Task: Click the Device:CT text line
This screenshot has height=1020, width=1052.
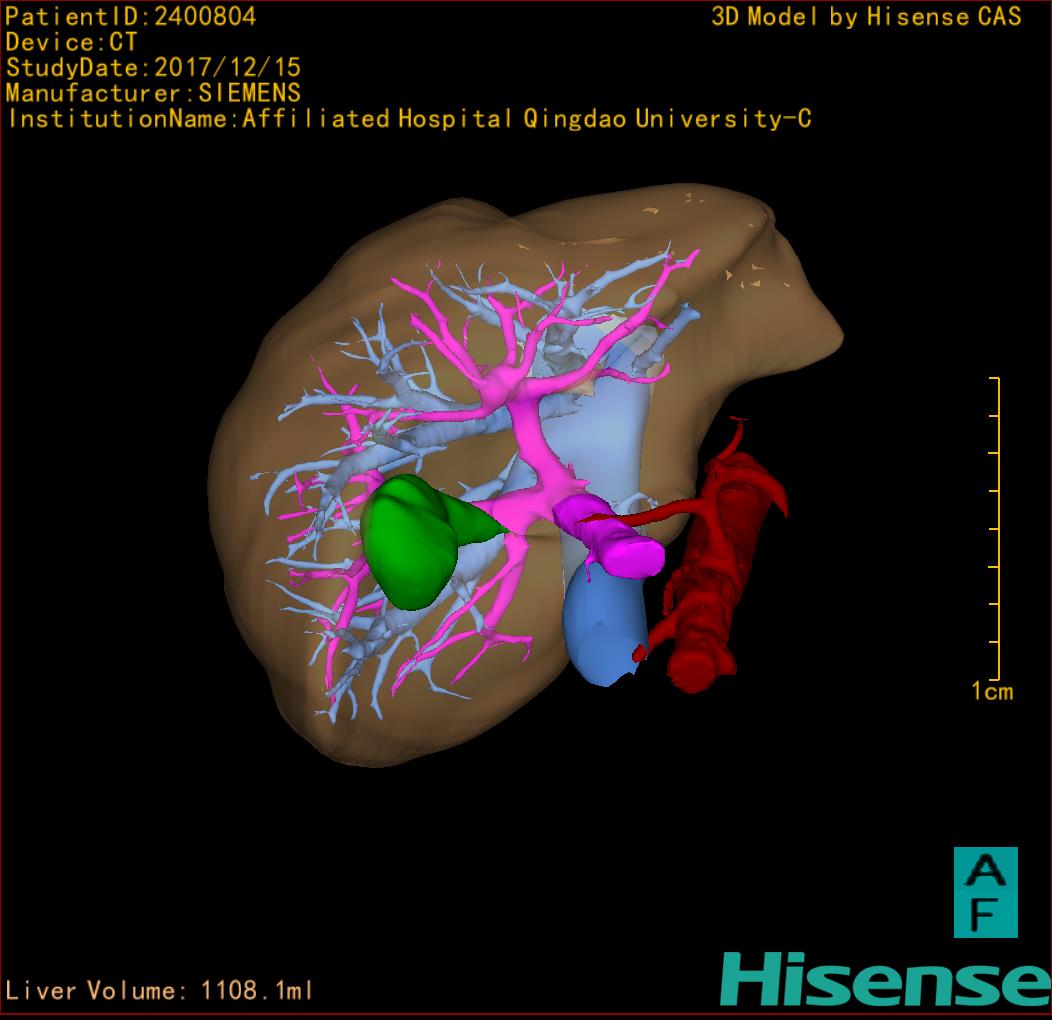Action: (x=71, y=42)
